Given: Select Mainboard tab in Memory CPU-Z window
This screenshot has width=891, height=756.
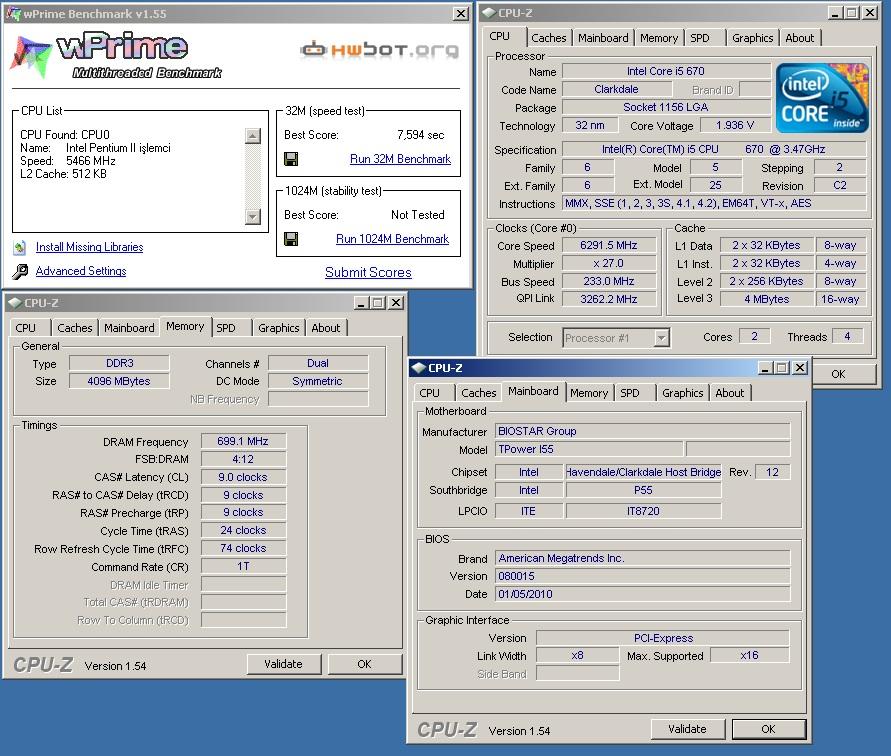Looking at the screenshot, I should 129,328.
